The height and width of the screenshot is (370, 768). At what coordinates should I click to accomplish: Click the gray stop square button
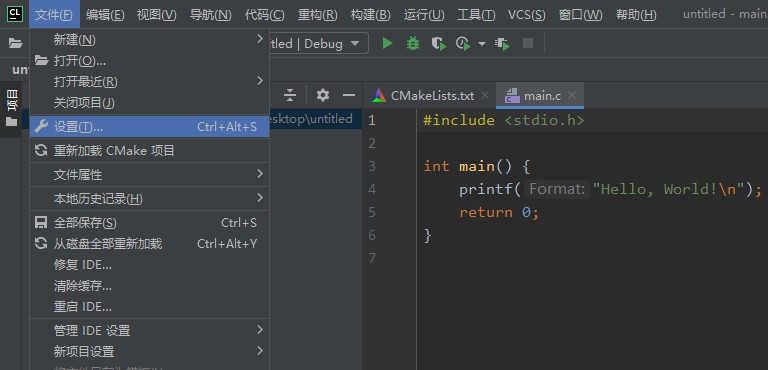(528, 44)
